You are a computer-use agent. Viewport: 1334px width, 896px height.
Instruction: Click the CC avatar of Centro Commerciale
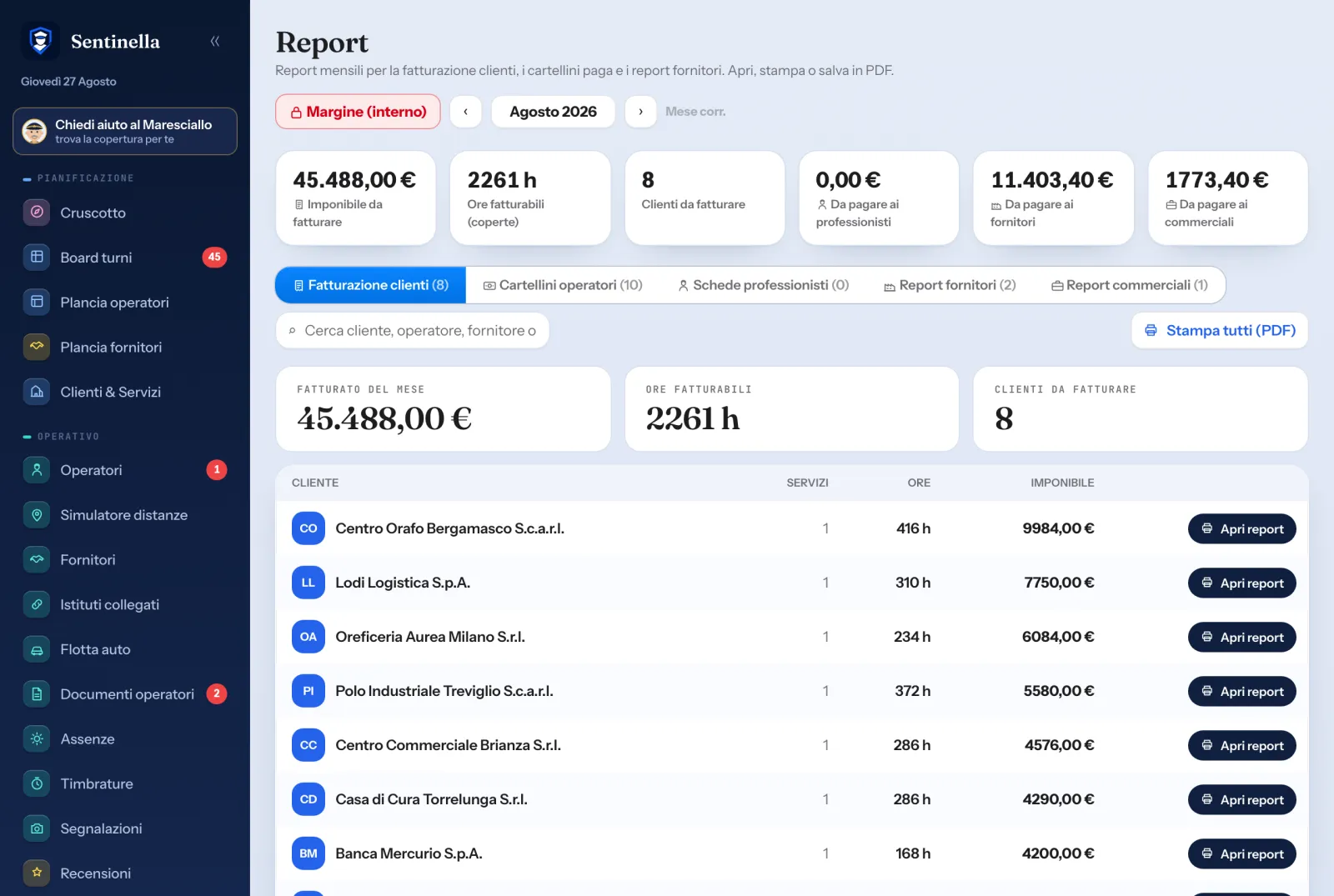308,745
